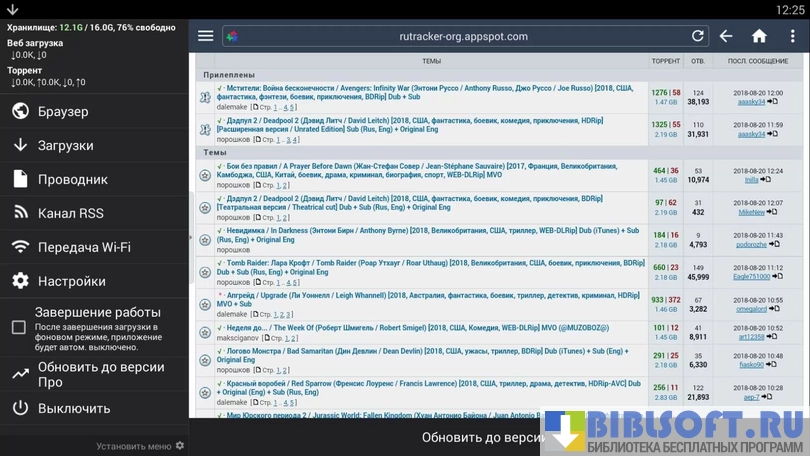Click the Настройки gear icon
The image size is (810, 456).
pyautogui.click(x=20, y=281)
